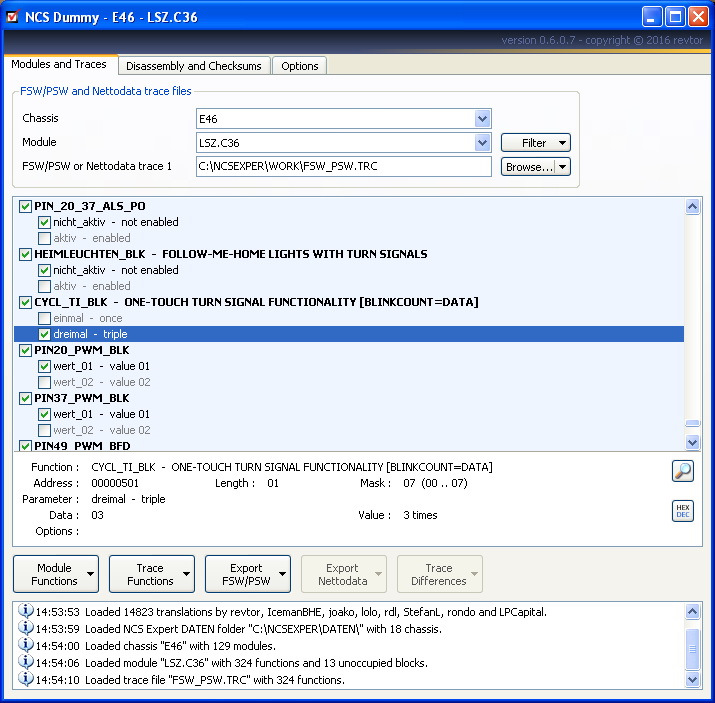Open the Module dropdown list

(482, 143)
